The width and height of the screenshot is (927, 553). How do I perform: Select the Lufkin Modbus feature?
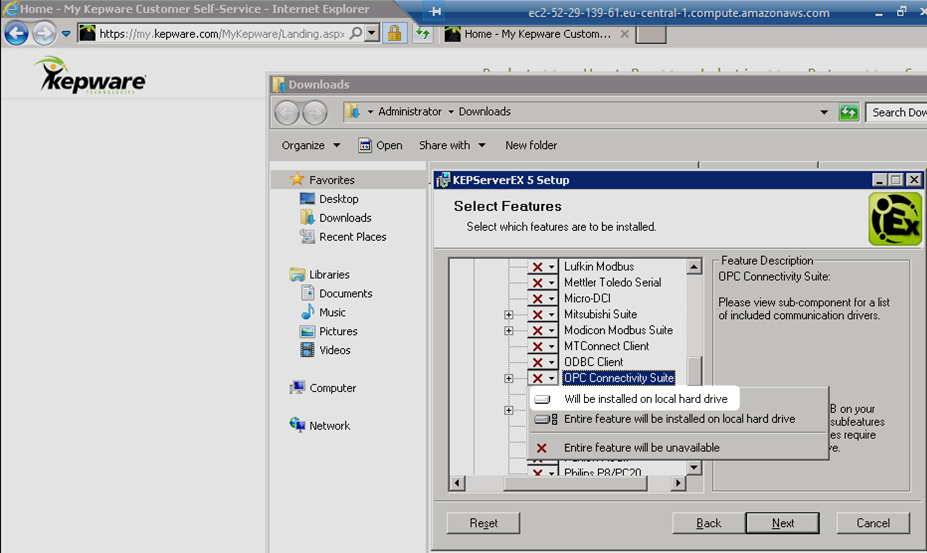click(599, 267)
